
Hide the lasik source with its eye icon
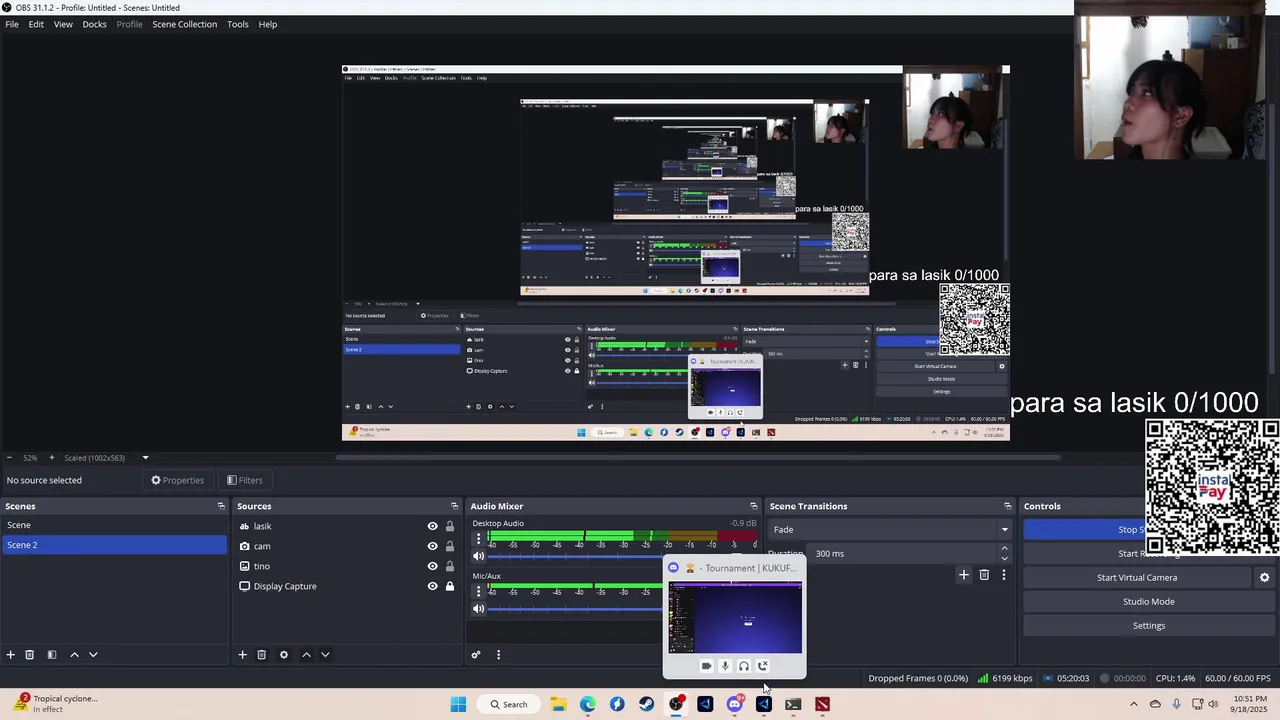click(432, 526)
